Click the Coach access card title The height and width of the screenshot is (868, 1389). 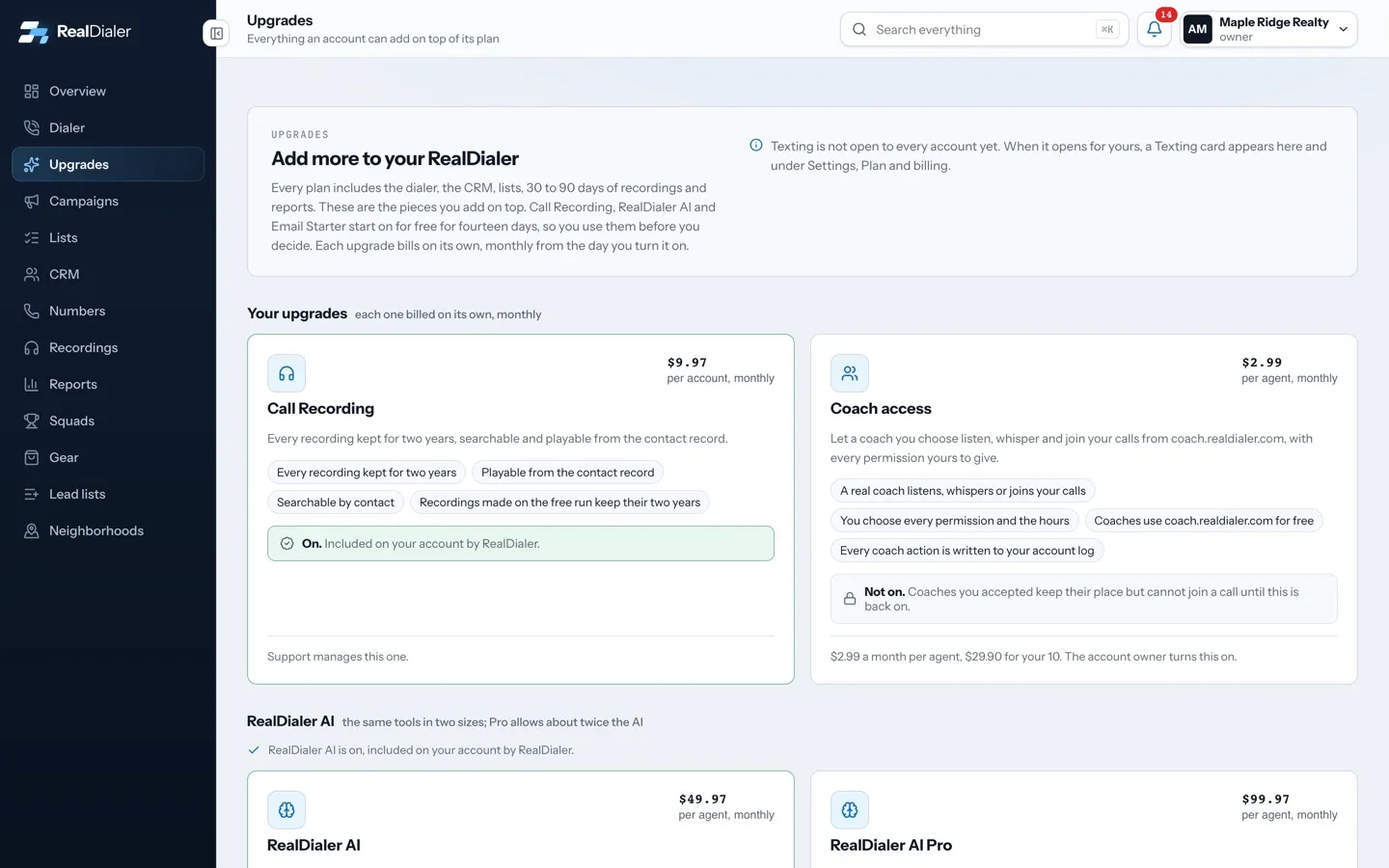(x=881, y=409)
